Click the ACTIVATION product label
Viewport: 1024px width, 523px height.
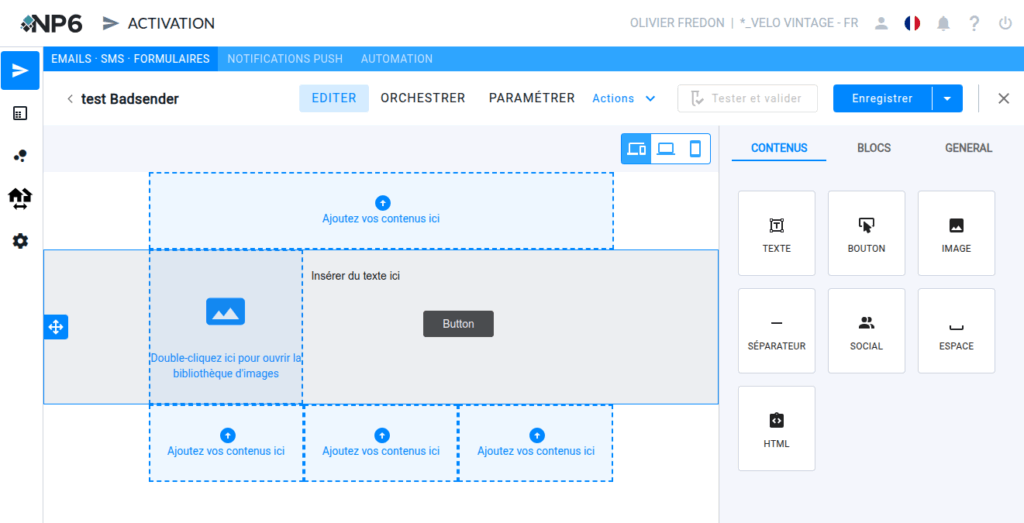pos(171,24)
